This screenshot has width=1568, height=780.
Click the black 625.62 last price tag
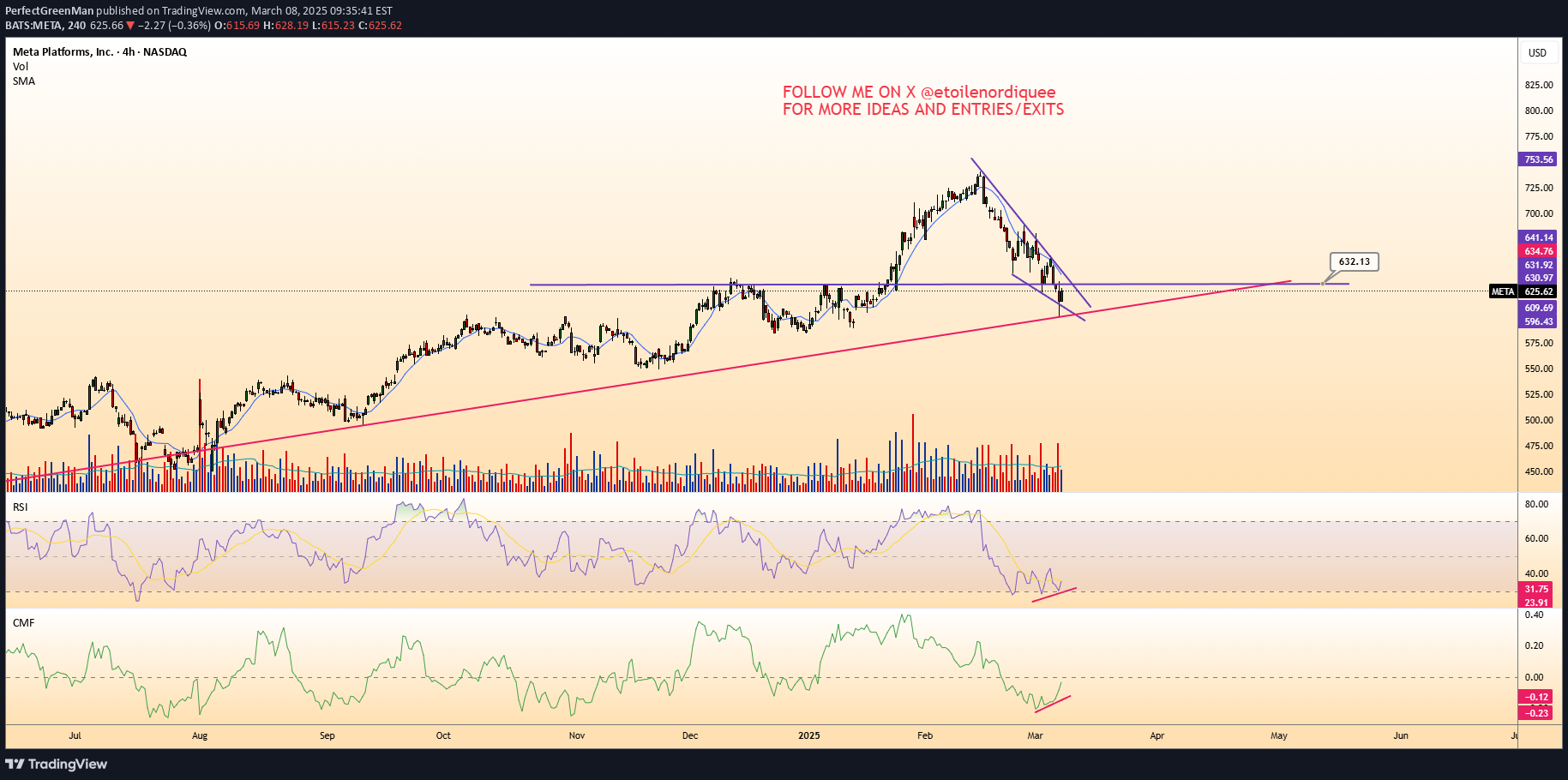(1538, 291)
